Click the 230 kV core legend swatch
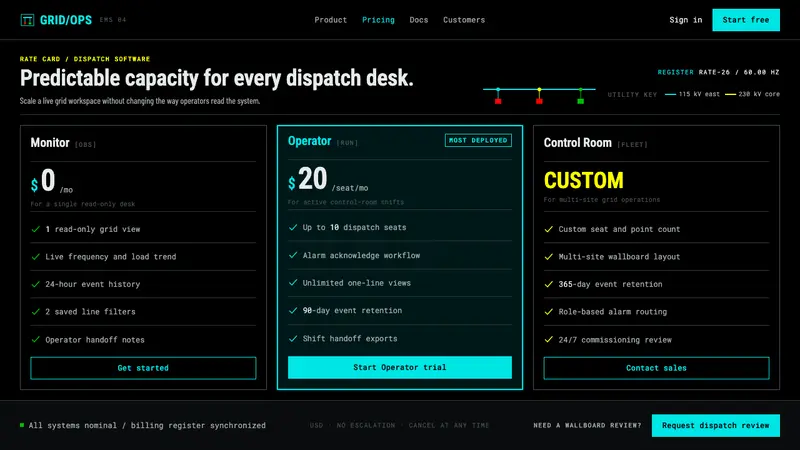Screen dimensions: 800x450 pos(730,94)
